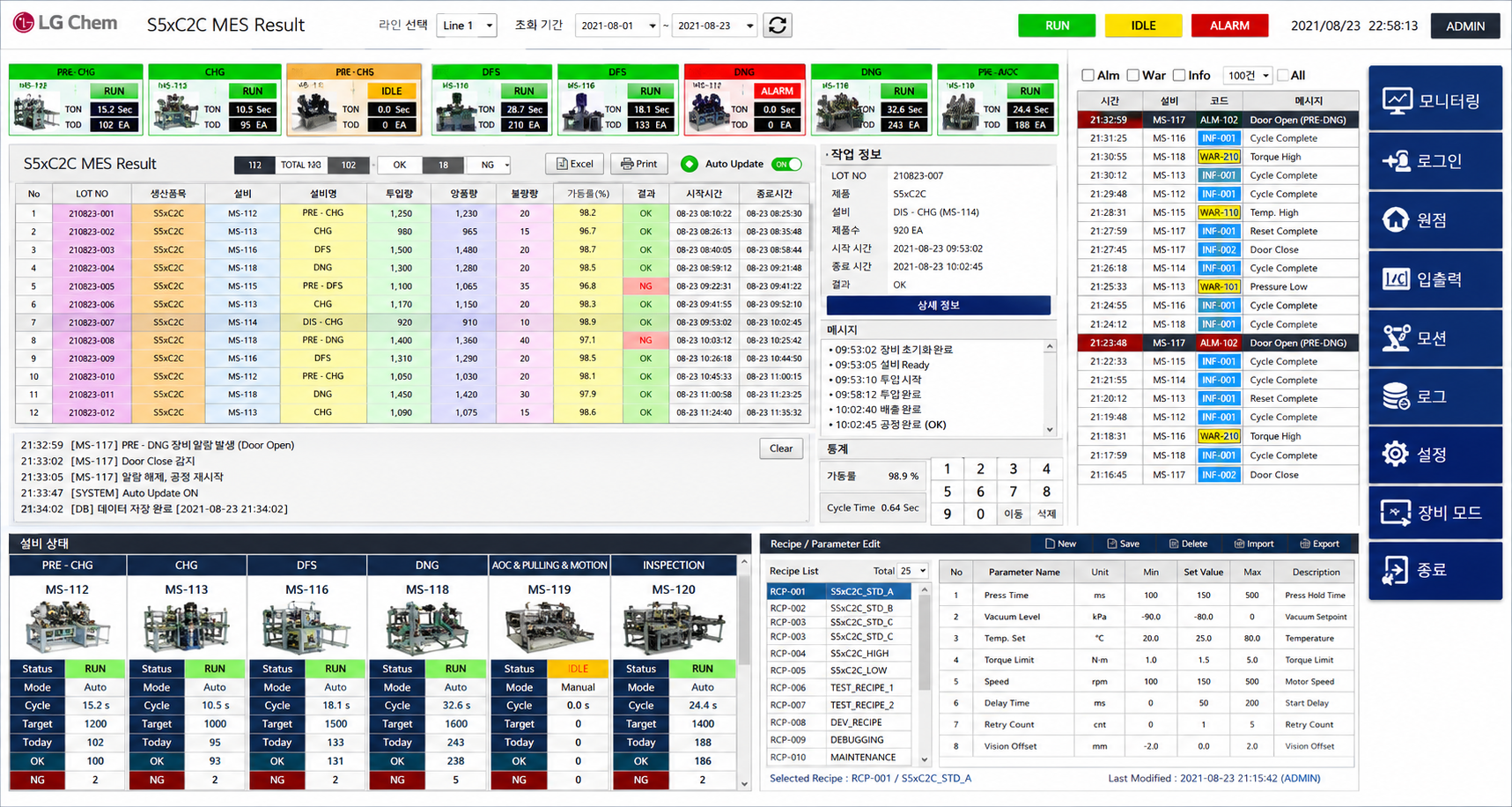This screenshot has width=1512, height=807.
Task: Import a recipe file
Action: coord(1254,544)
